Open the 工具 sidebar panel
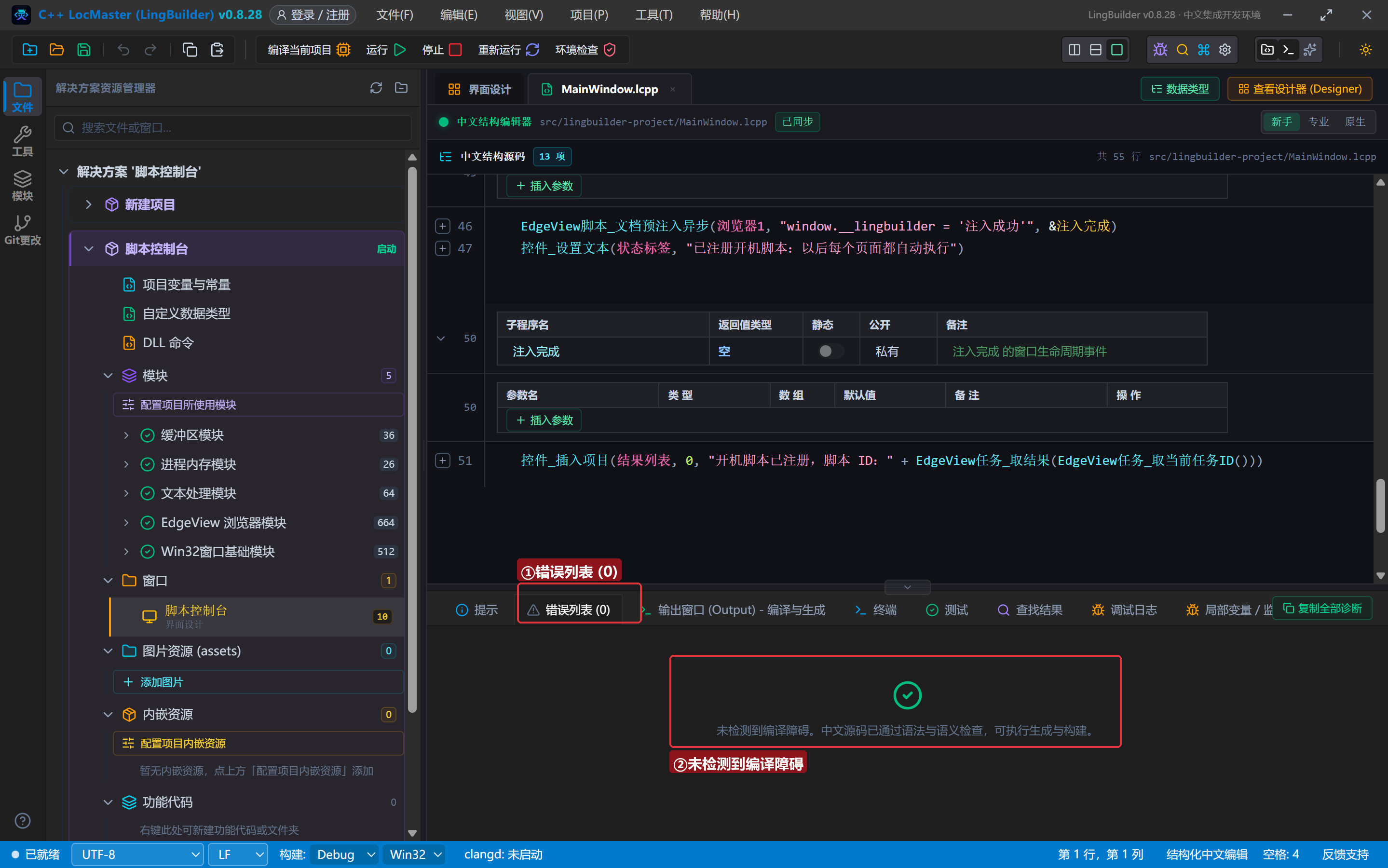Screen dimensions: 1388x868 tap(22, 141)
